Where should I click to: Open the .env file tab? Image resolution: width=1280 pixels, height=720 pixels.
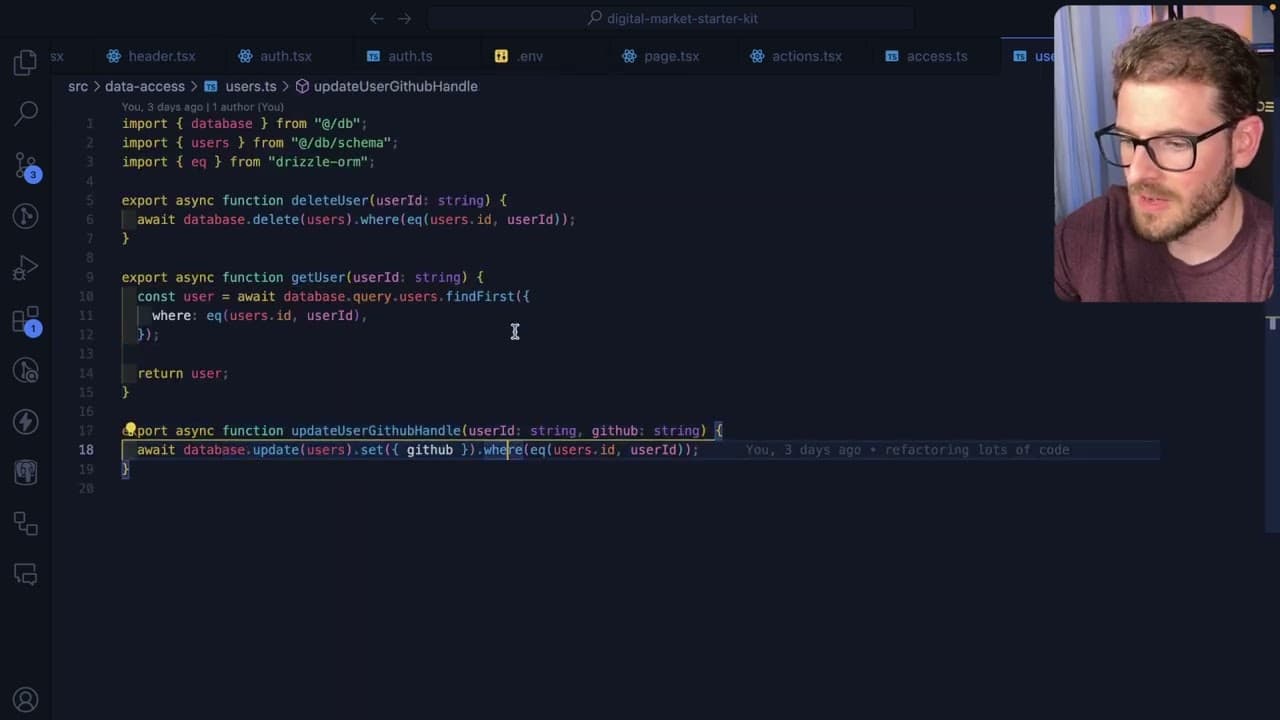(x=520, y=56)
